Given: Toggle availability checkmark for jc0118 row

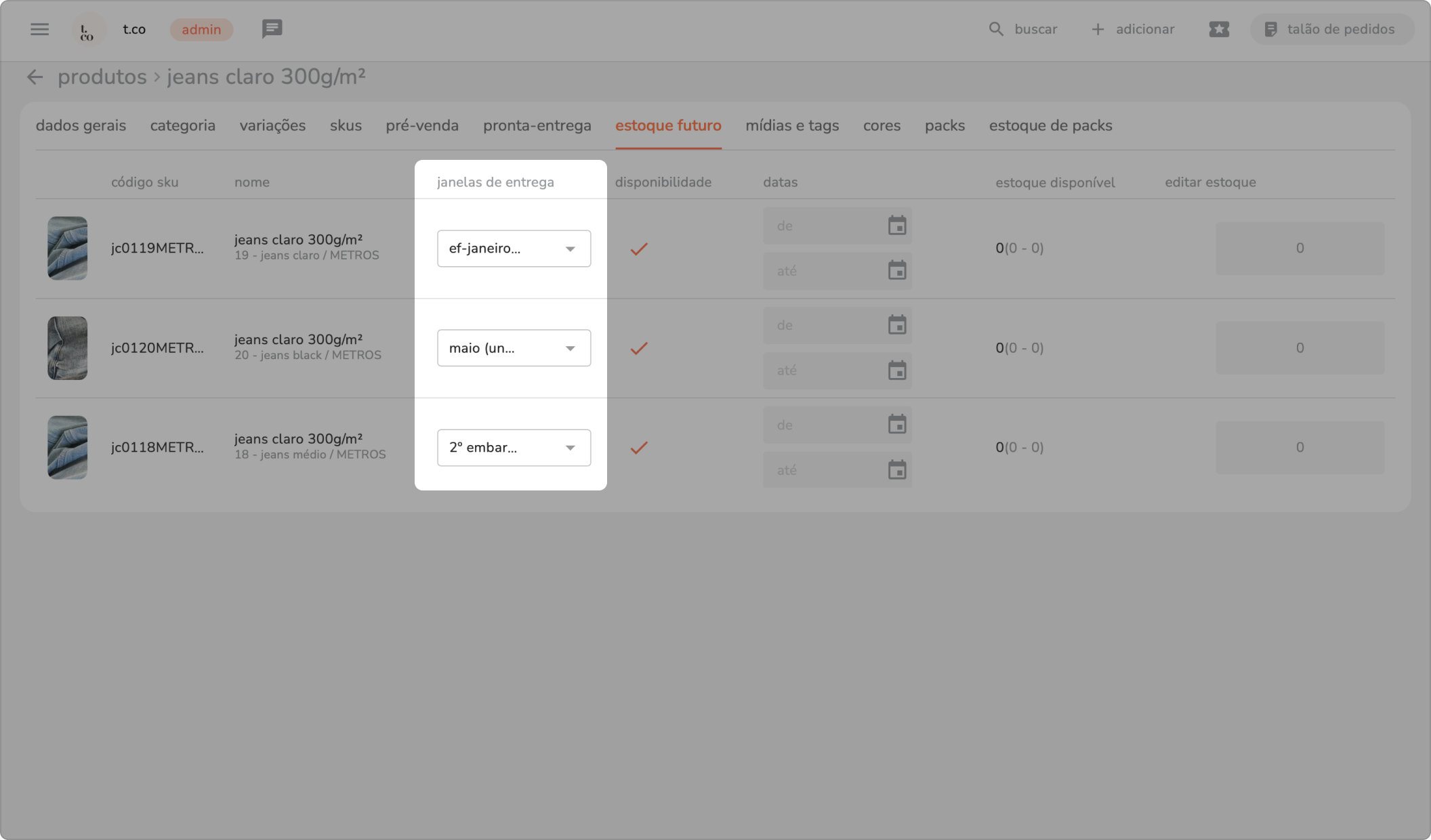Looking at the screenshot, I should tap(639, 448).
